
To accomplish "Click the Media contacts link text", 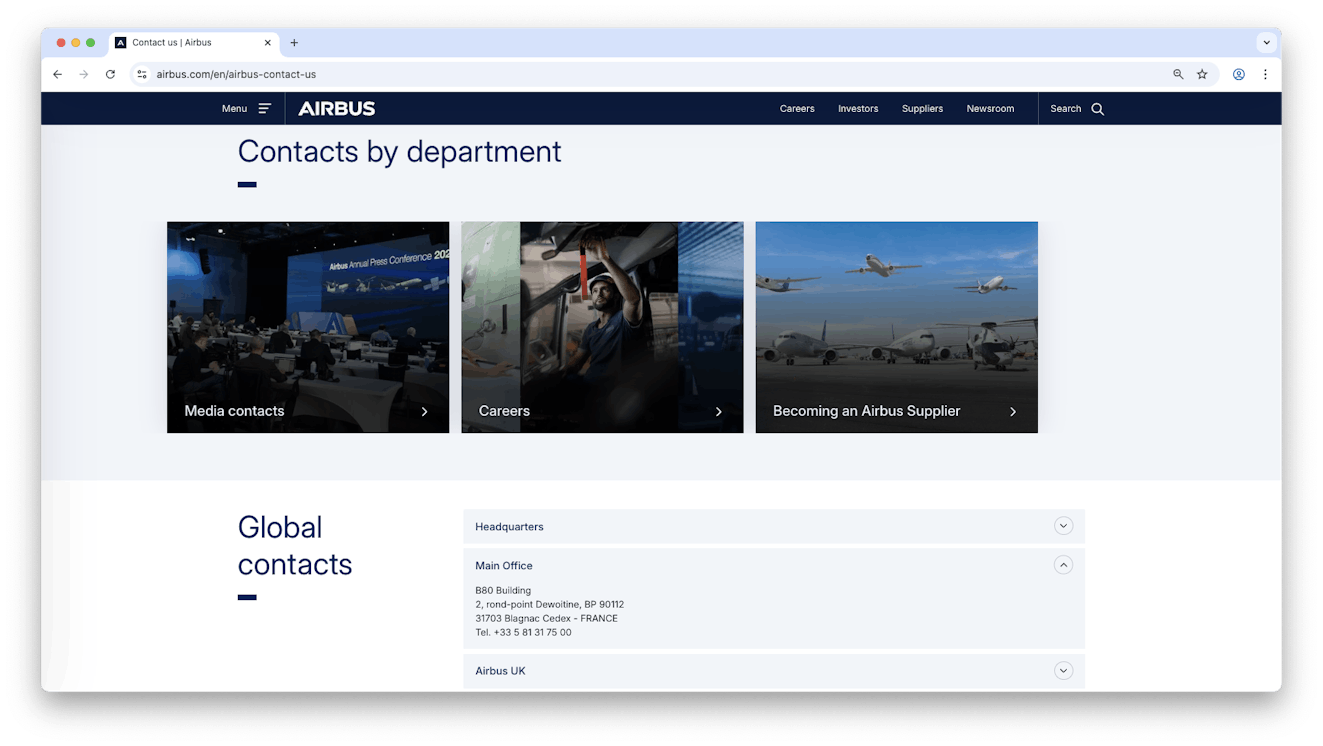I will (234, 411).
